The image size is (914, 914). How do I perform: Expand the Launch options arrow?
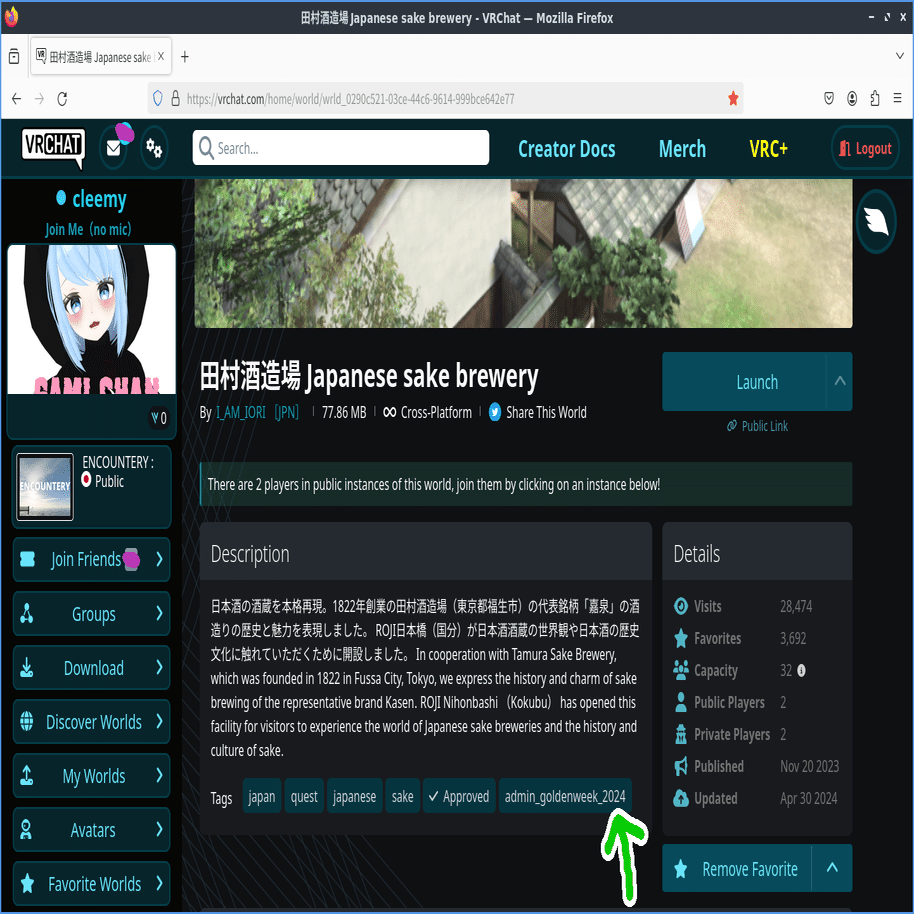coord(839,382)
